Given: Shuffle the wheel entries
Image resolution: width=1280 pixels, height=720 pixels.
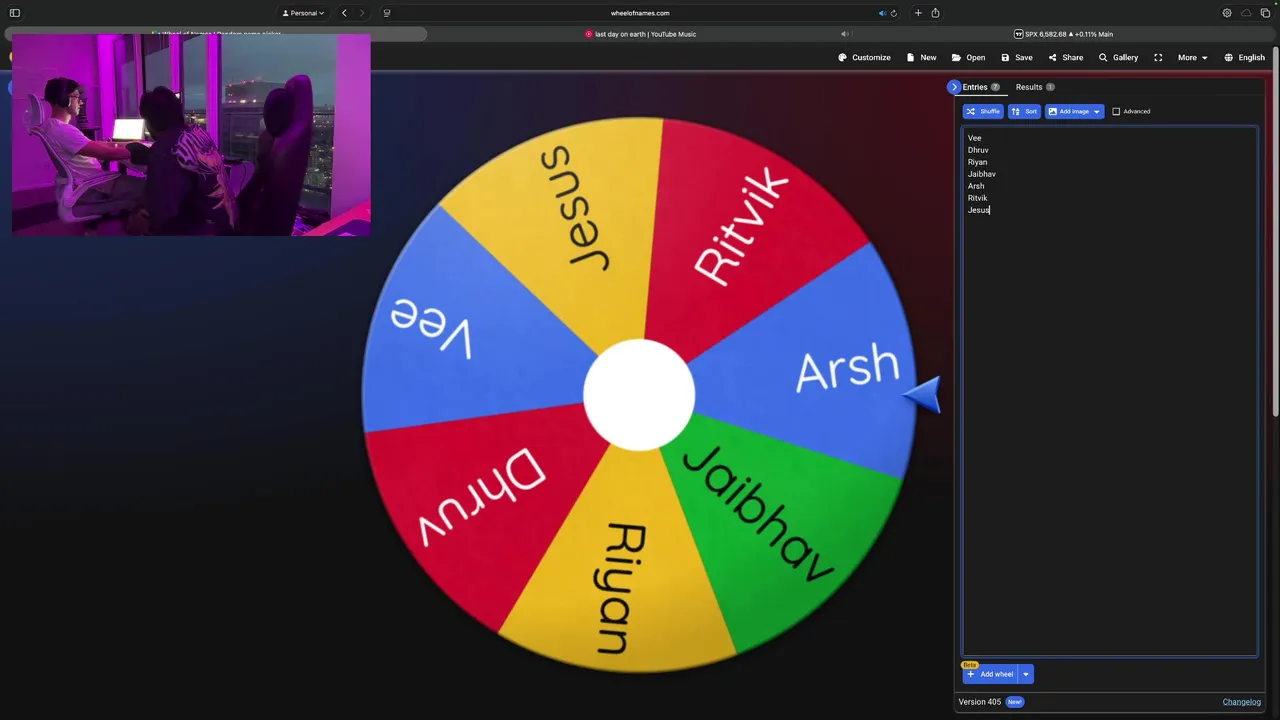Looking at the screenshot, I should click(983, 111).
